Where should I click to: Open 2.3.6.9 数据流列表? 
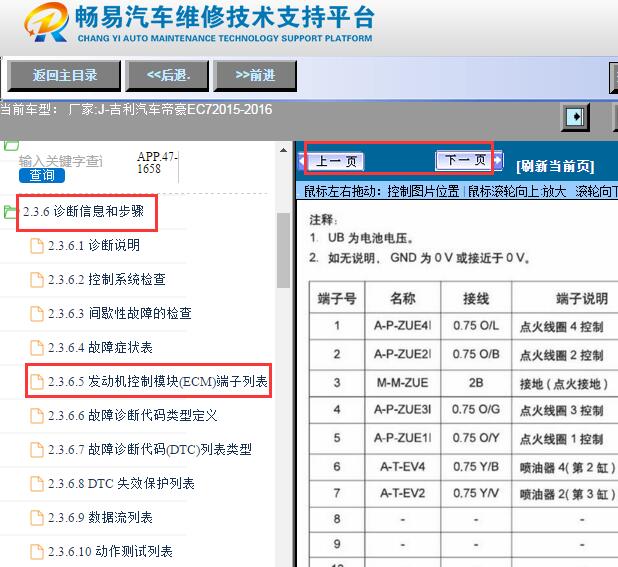pos(100,517)
